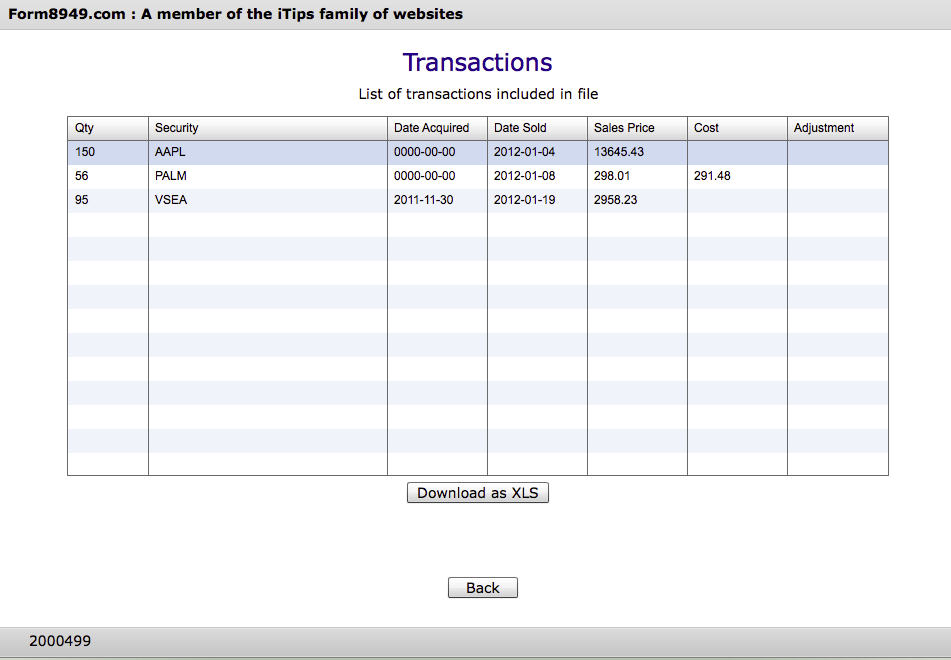Click the Date Sold column header

click(537, 128)
